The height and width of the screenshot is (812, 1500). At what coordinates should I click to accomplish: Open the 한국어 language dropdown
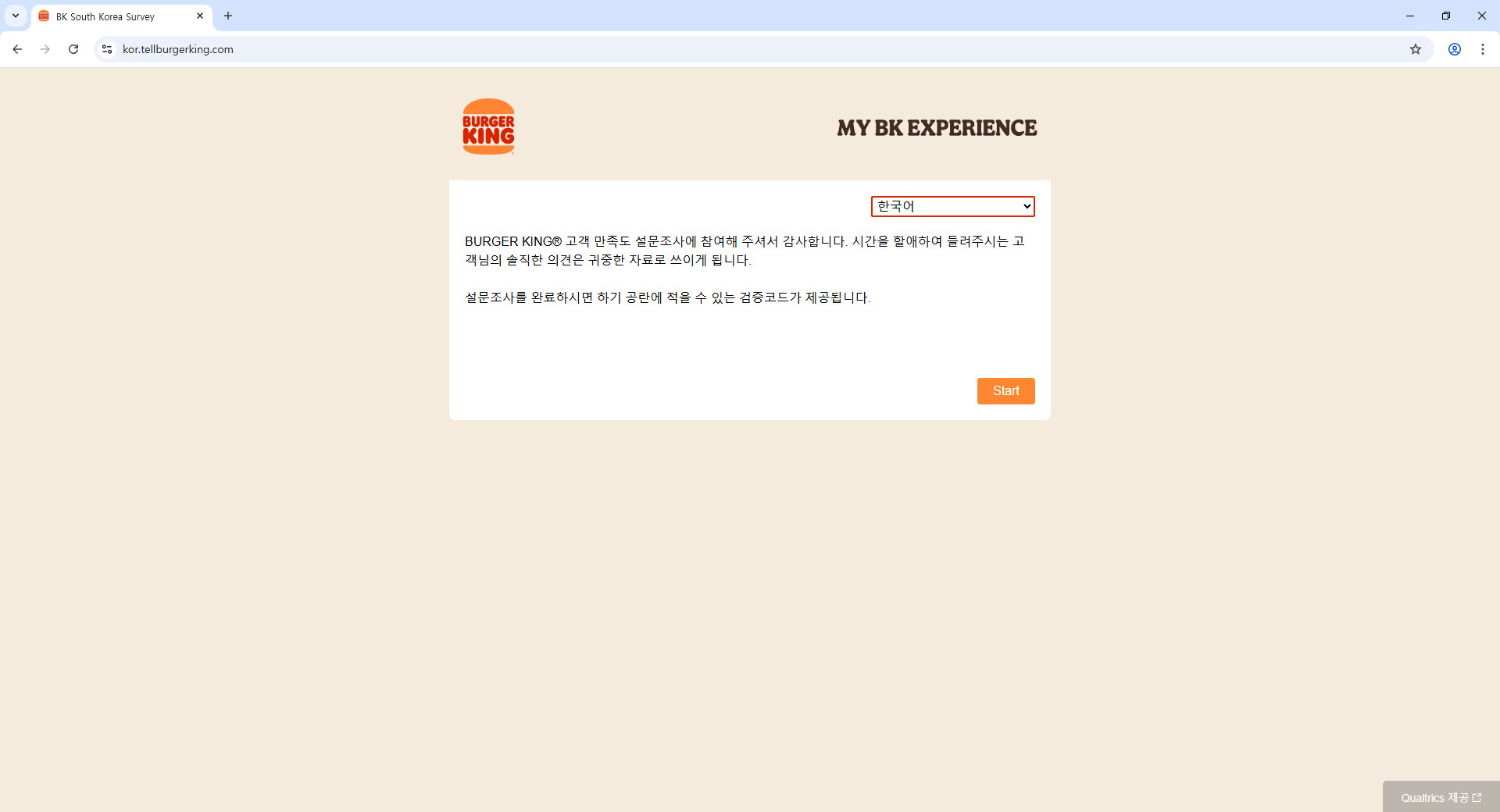coord(952,206)
